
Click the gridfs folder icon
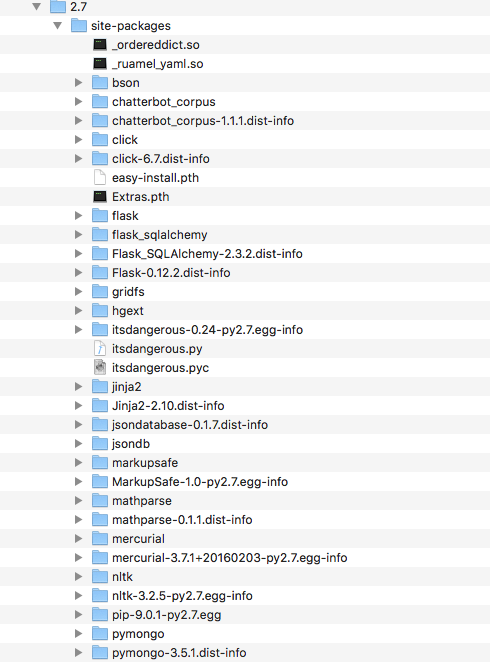[100, 291]
